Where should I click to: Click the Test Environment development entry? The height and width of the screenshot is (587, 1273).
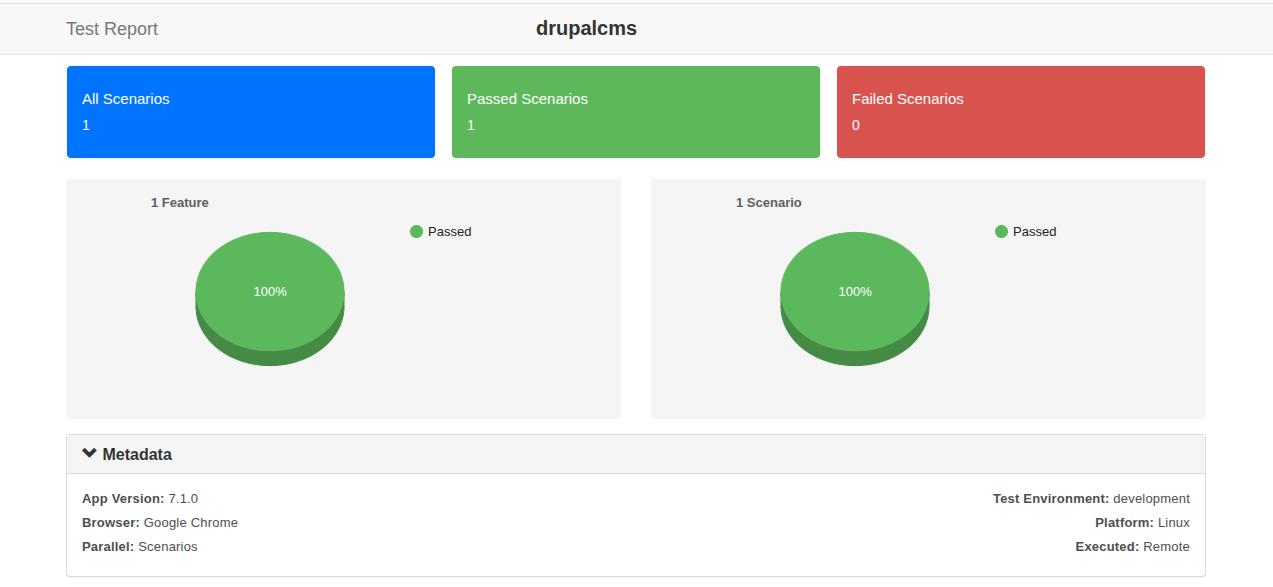click(x=1091, y=498)
